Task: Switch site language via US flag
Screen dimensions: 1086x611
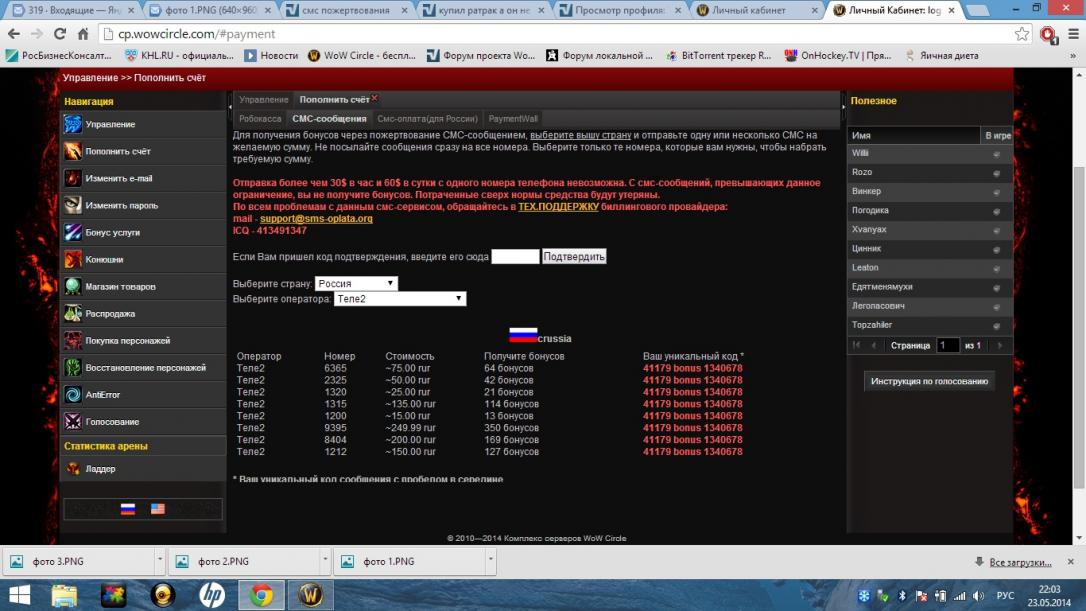Action: coord(158,509)
